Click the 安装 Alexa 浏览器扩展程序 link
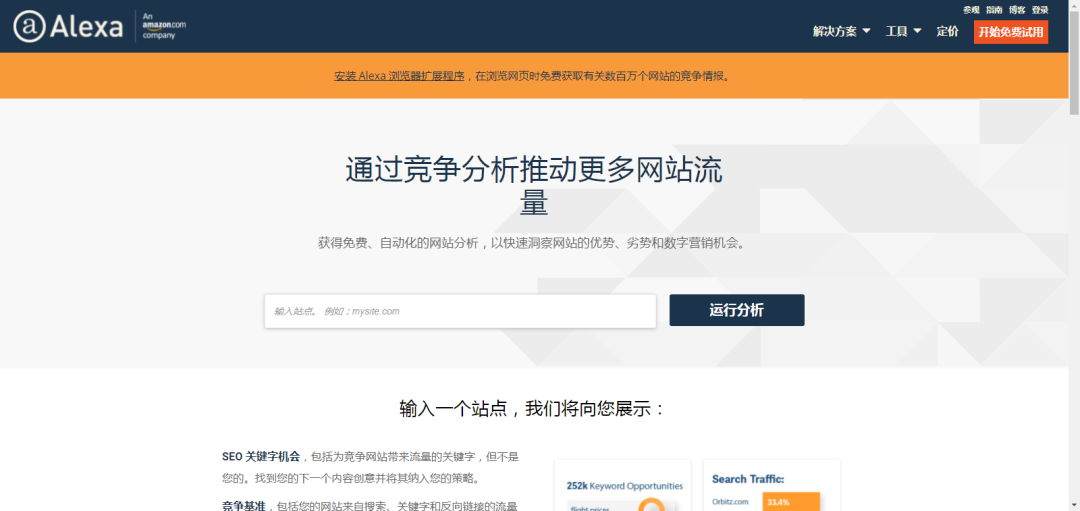 click(399, 76)
